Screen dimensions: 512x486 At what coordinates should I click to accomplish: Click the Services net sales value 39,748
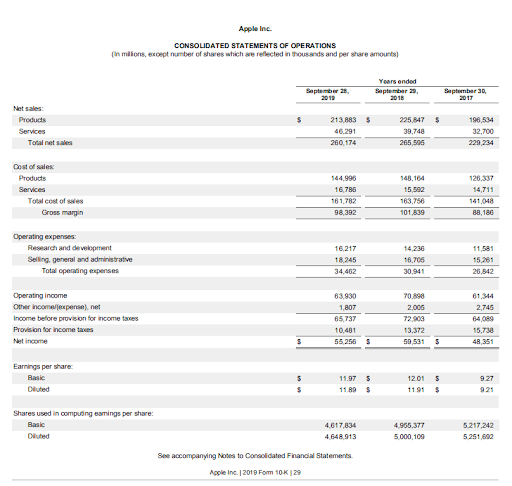click(414, 131)
